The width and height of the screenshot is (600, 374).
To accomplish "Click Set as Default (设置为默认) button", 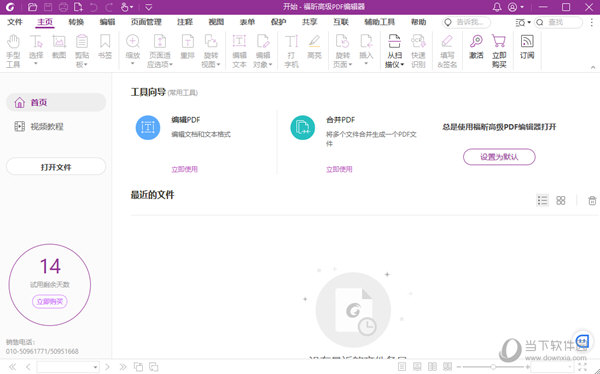I will (499, 157).
